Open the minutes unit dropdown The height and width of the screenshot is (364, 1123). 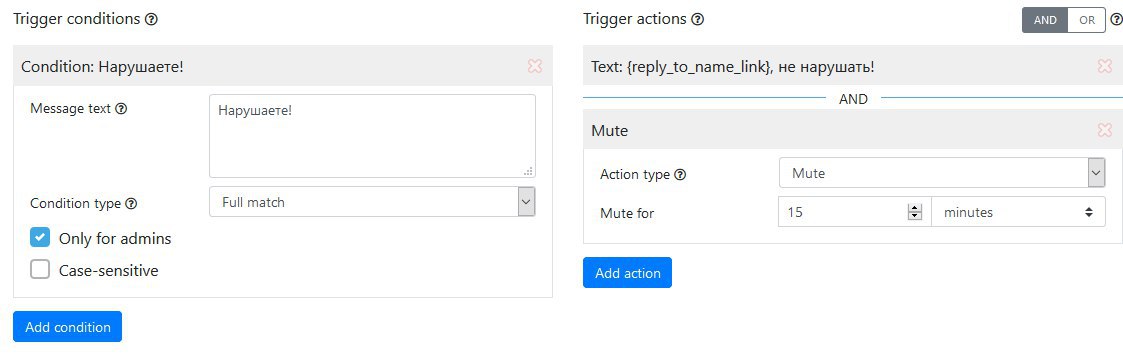point(1018,212)
